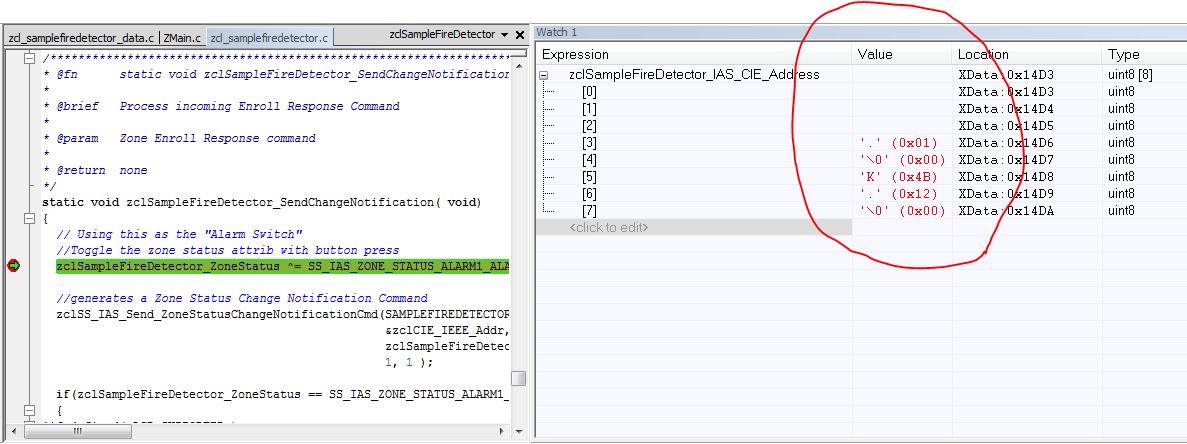Click the Expression column header
The width and height of the screenshot is (1187, 444).
coord(575,54)
